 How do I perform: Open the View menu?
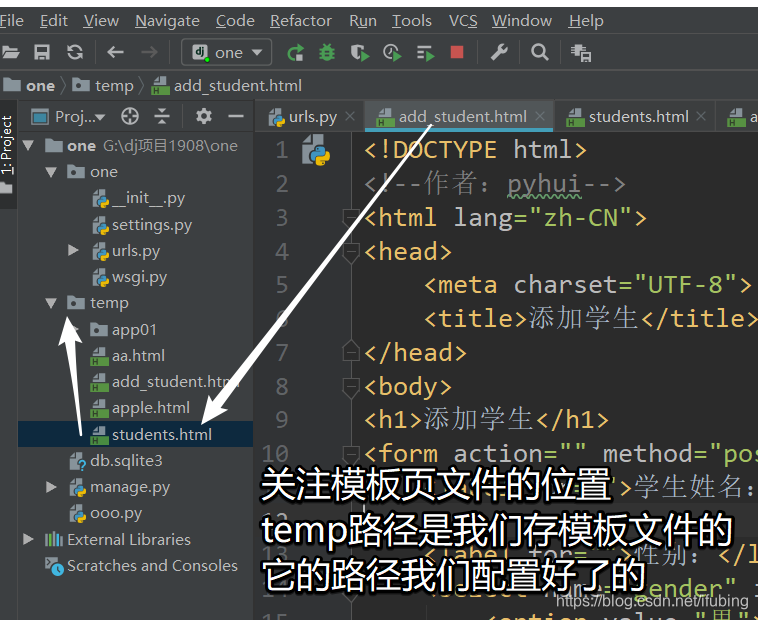[x=101, y=21]
